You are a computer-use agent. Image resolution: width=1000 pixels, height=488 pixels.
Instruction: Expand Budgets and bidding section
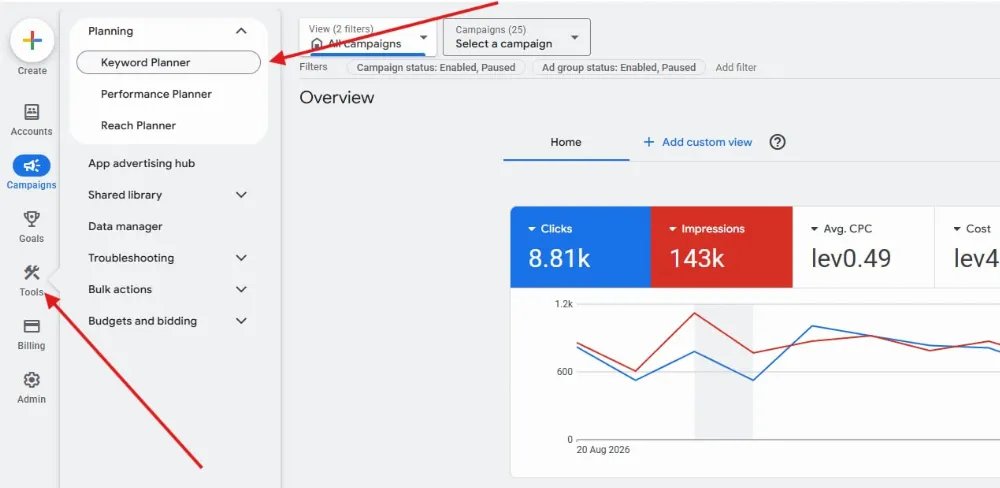click(241, 321)
